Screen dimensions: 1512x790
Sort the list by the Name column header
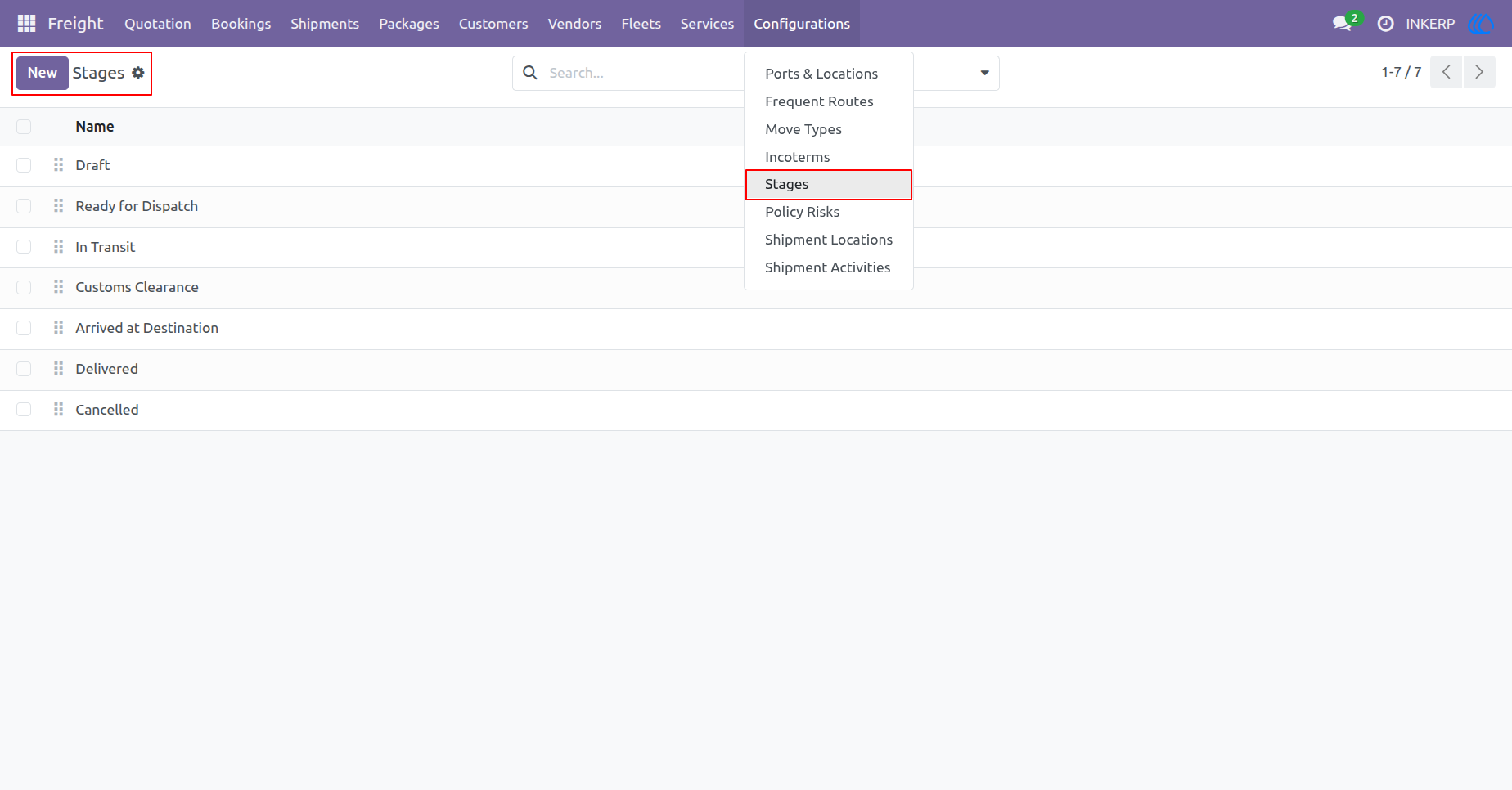pos(95,127)
